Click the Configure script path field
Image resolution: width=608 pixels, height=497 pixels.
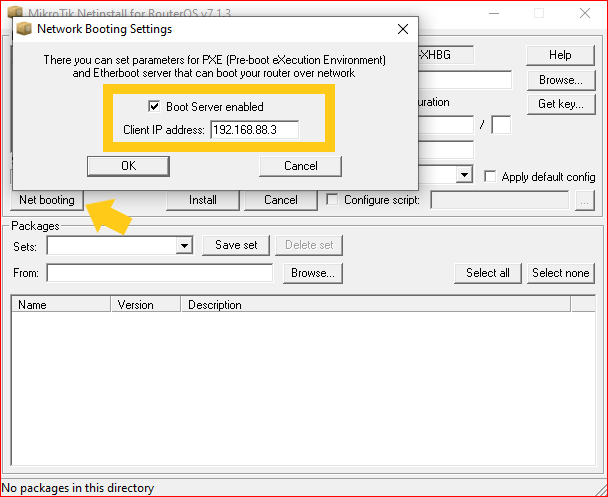click(x=499, y=200)
